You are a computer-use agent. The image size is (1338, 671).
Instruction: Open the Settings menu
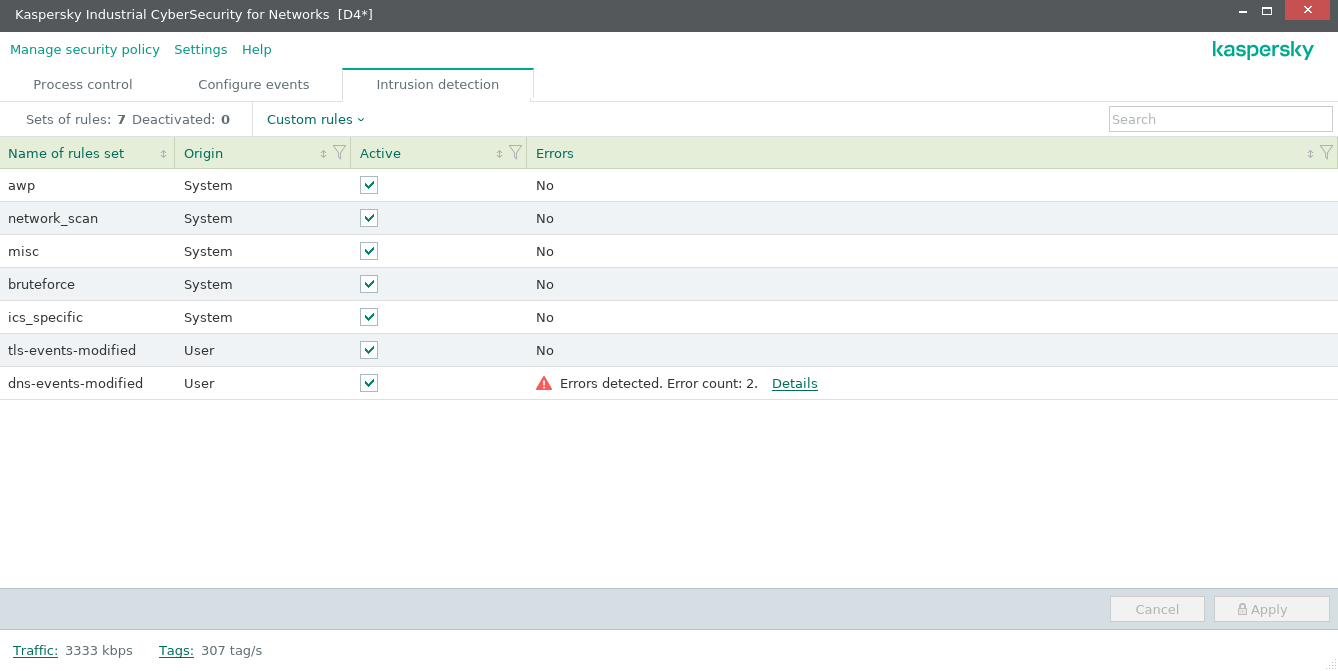coord(200,49)
